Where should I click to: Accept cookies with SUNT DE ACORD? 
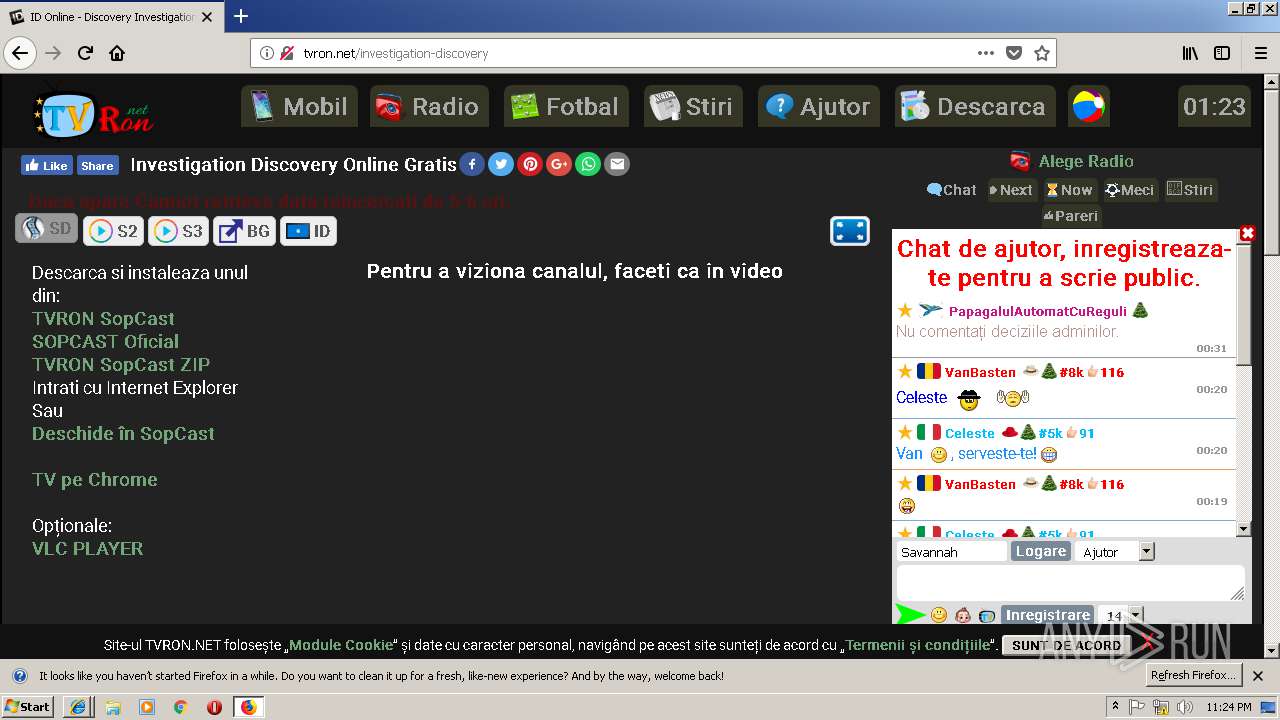coord(1066,645)
